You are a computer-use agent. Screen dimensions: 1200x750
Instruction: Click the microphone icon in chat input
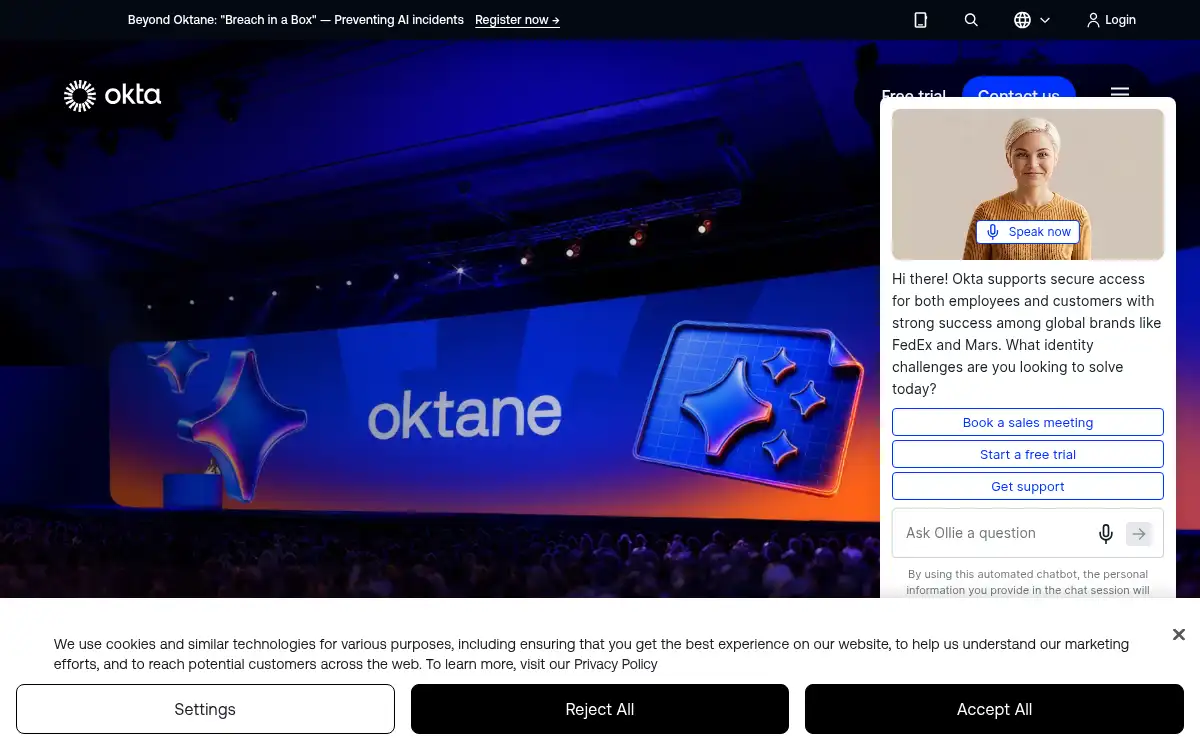[x=1106, y=534]
